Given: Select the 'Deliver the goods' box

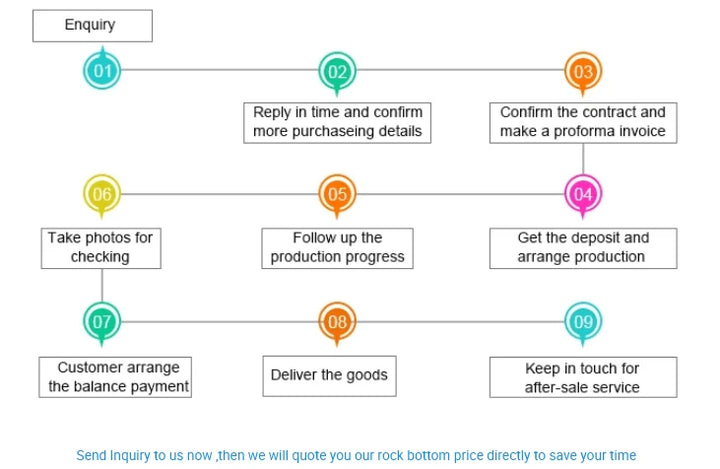Looking at the screenshot, I should tap(329, 376).
